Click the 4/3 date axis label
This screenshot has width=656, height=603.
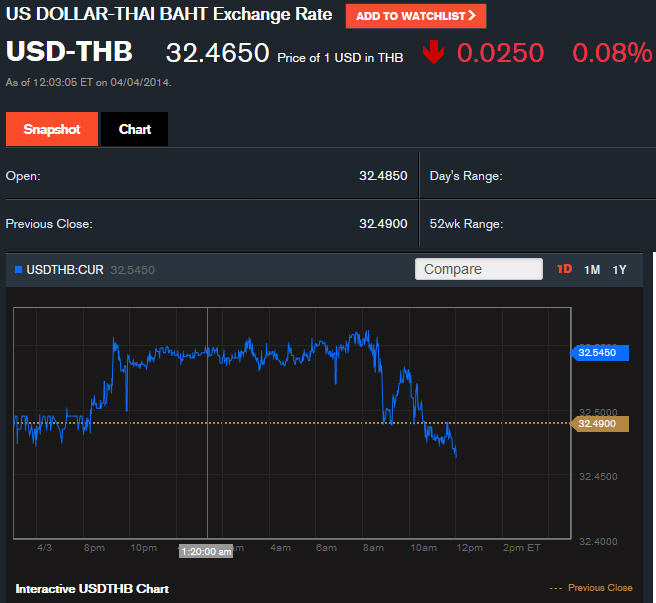click(44, 547)
